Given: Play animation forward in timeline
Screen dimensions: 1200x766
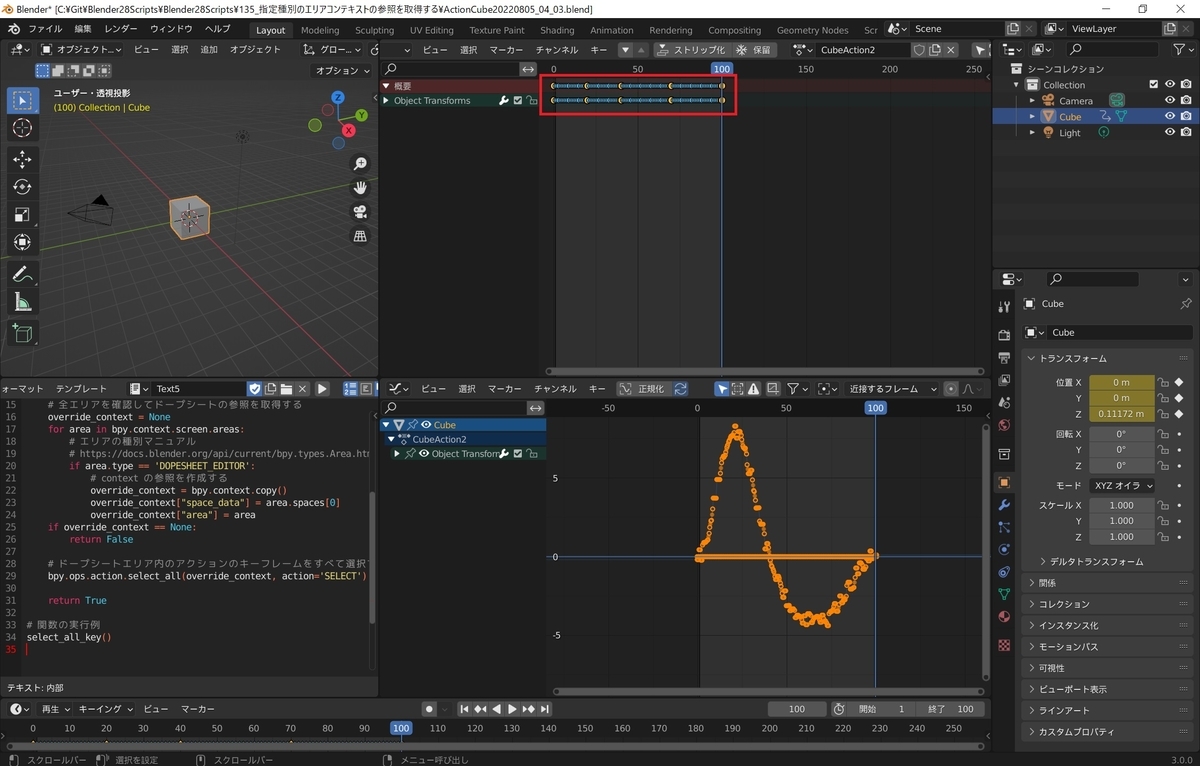Looking at the screenshot, I should click(513, 709).
